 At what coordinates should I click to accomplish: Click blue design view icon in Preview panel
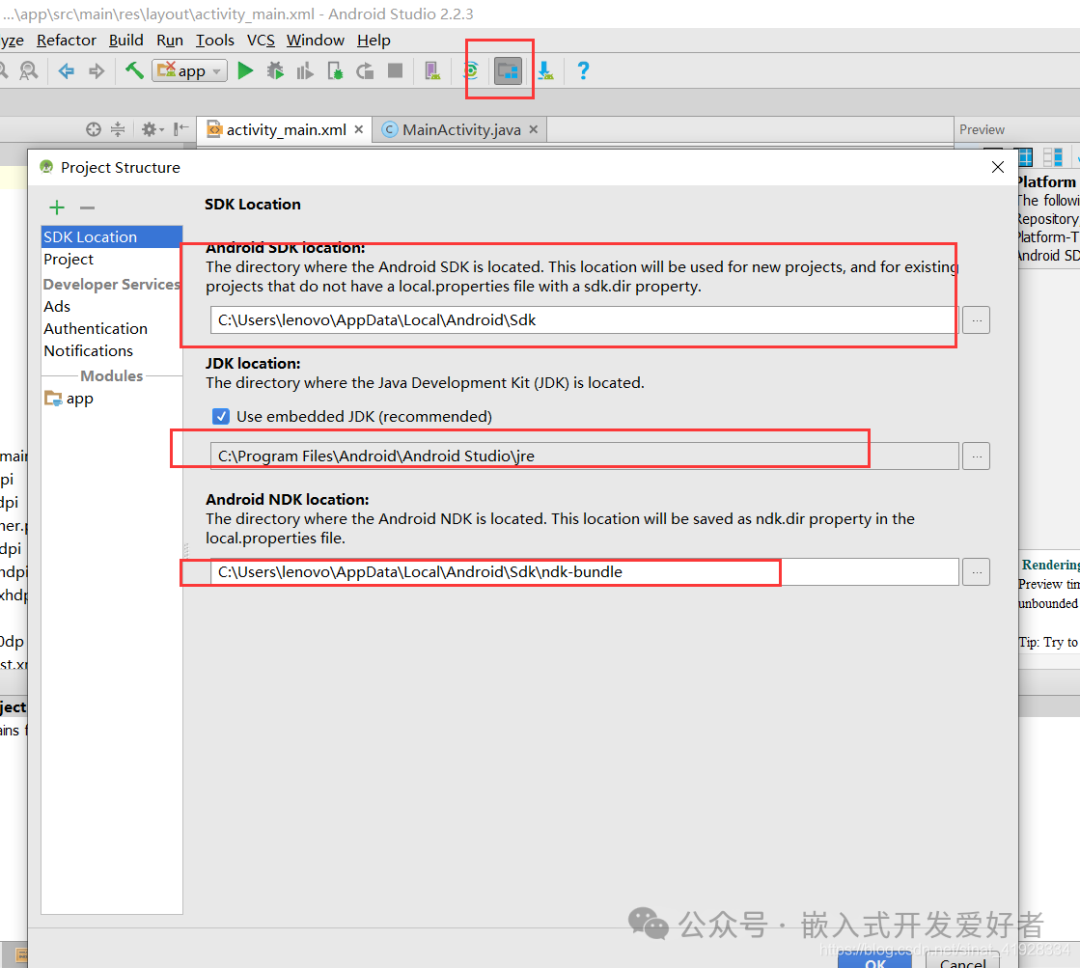click(1026, 158)
